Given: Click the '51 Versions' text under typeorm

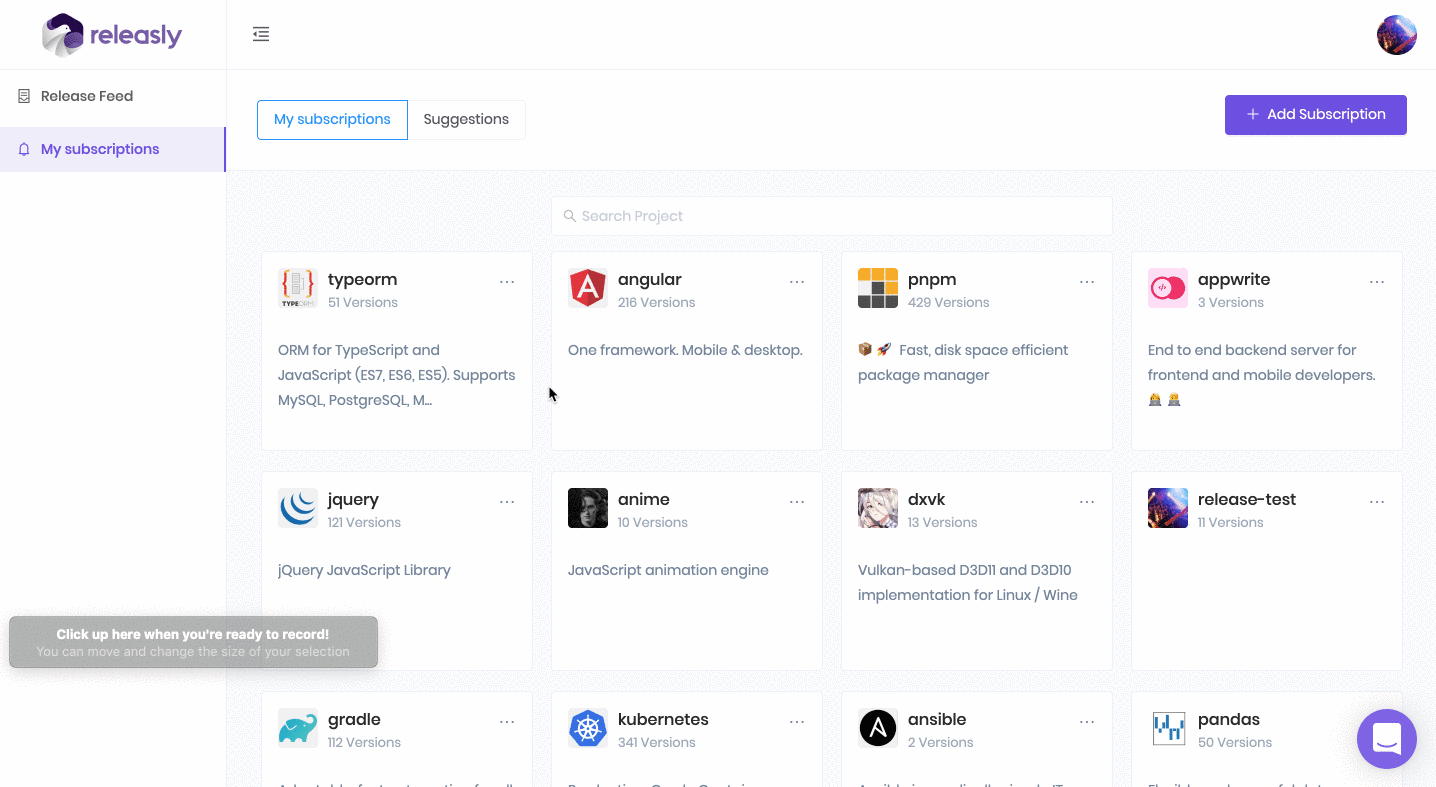Looking at the screenshot, I should (x=363, y=303).
